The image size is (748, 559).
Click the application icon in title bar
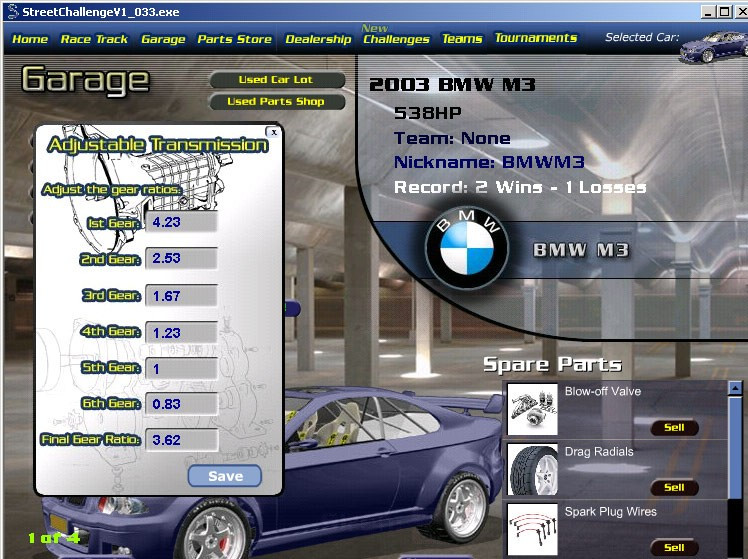coord(13,12)
